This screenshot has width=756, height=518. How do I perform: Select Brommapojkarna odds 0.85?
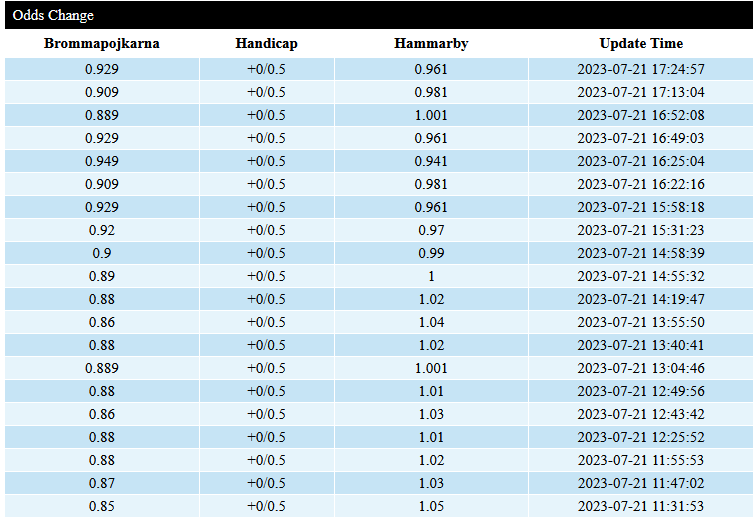point(102,506)
